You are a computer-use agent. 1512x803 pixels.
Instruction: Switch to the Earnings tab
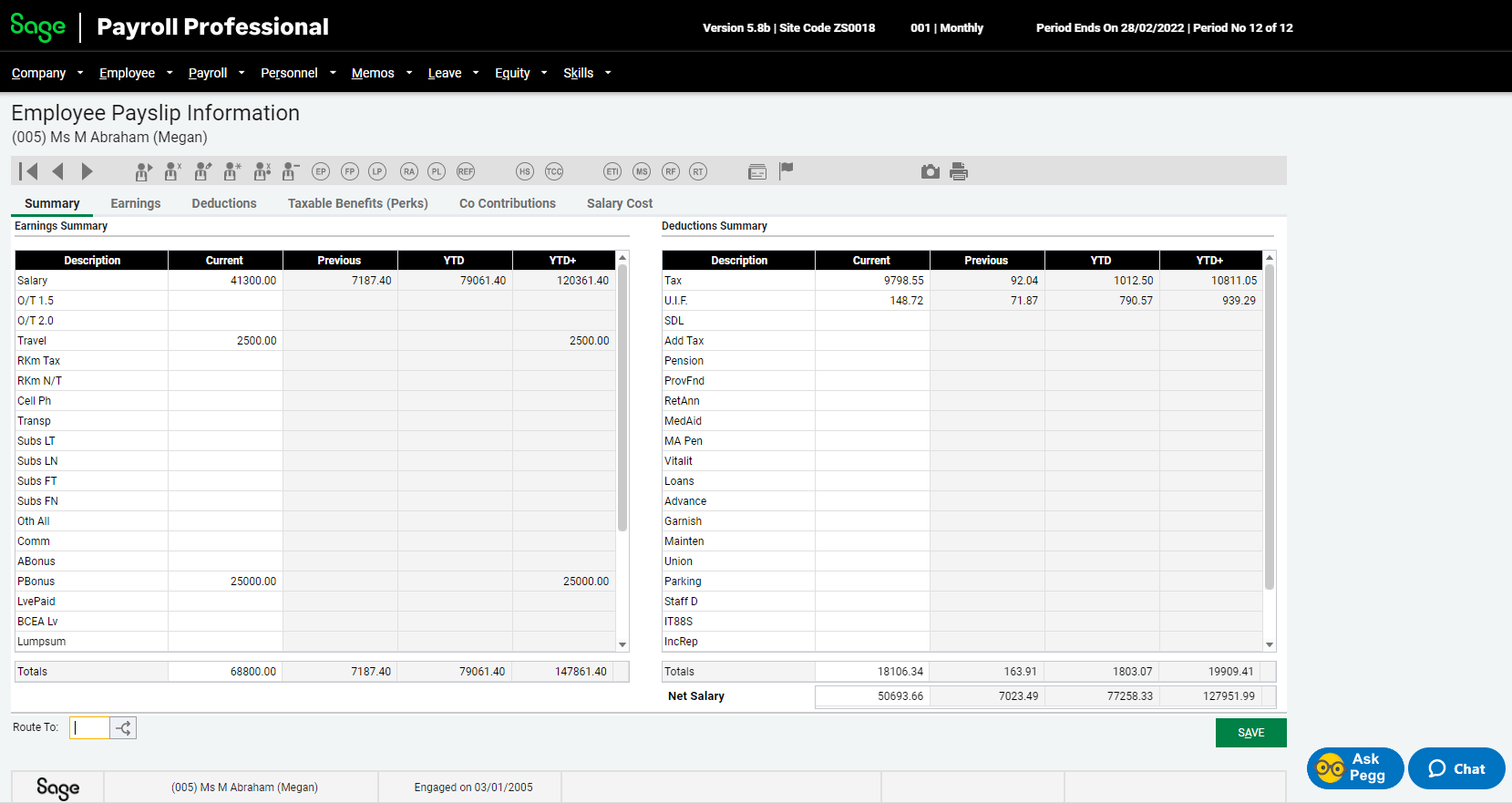[136, 203]
